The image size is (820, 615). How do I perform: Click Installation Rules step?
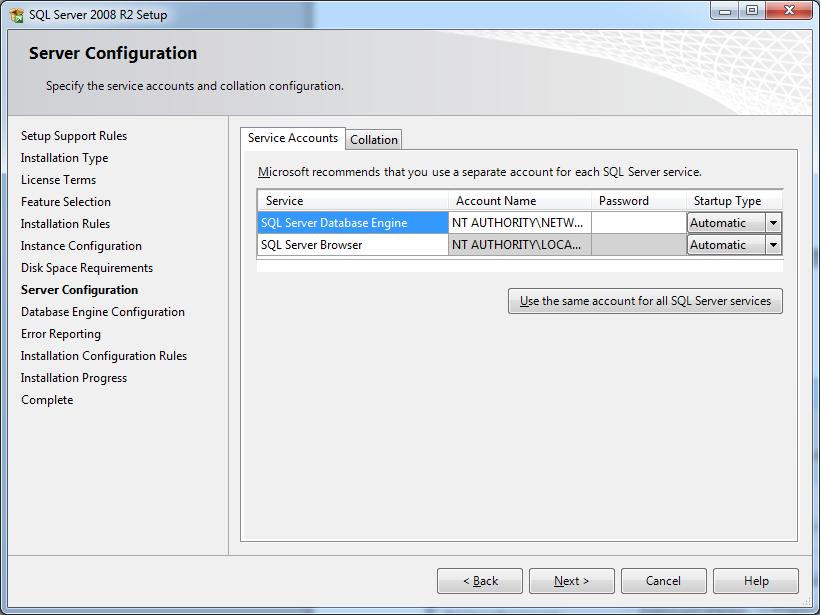tap(65, 224)
